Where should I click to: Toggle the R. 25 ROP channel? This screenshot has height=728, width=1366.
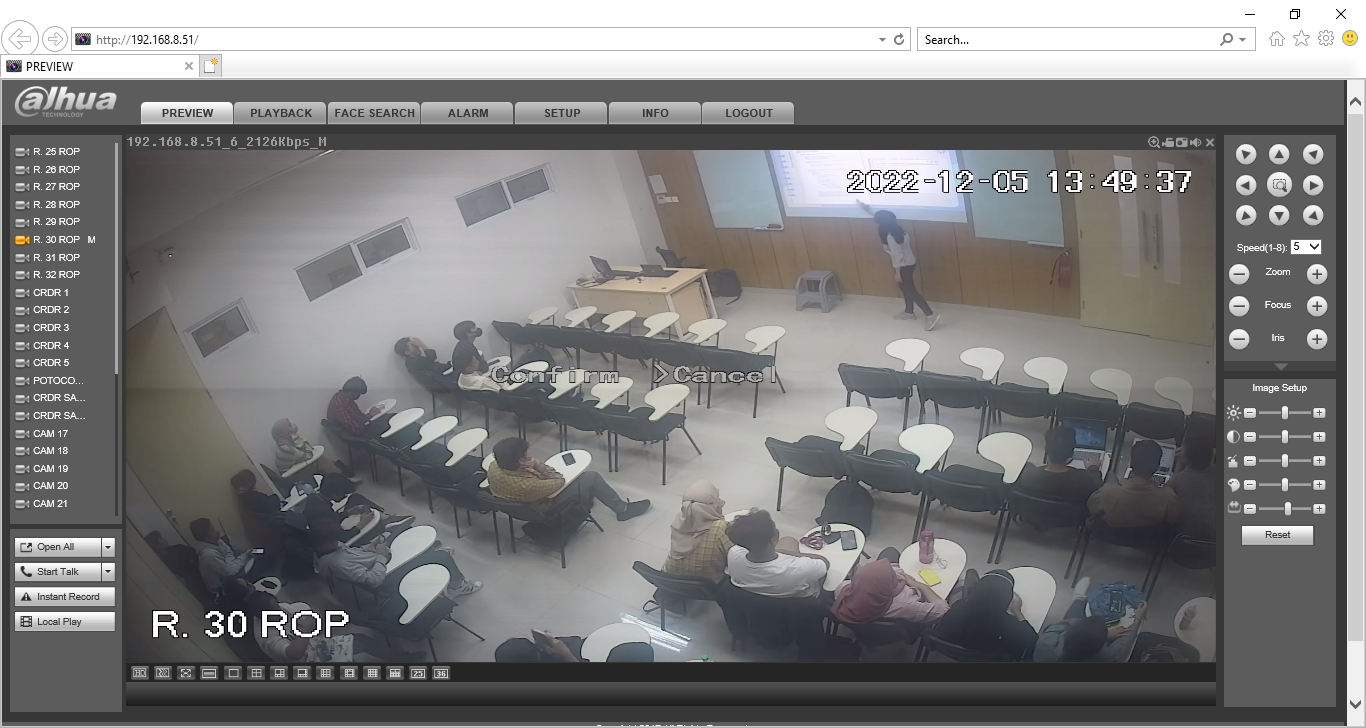(48, 152)
